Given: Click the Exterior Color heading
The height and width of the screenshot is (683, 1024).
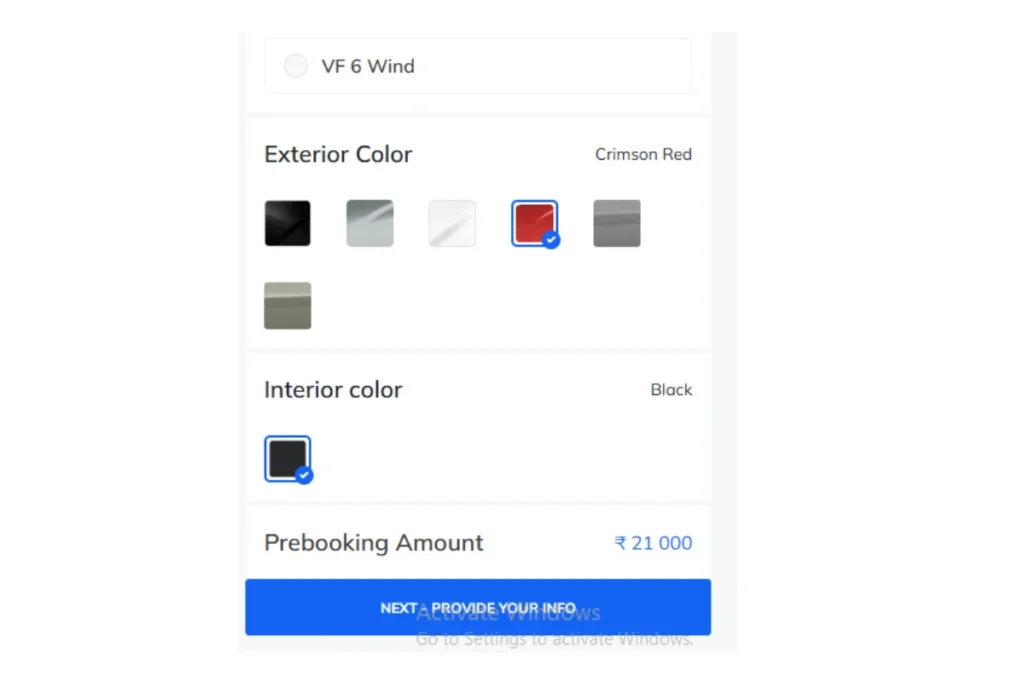Looking at the screenshot, I should [x=338, y=154].
